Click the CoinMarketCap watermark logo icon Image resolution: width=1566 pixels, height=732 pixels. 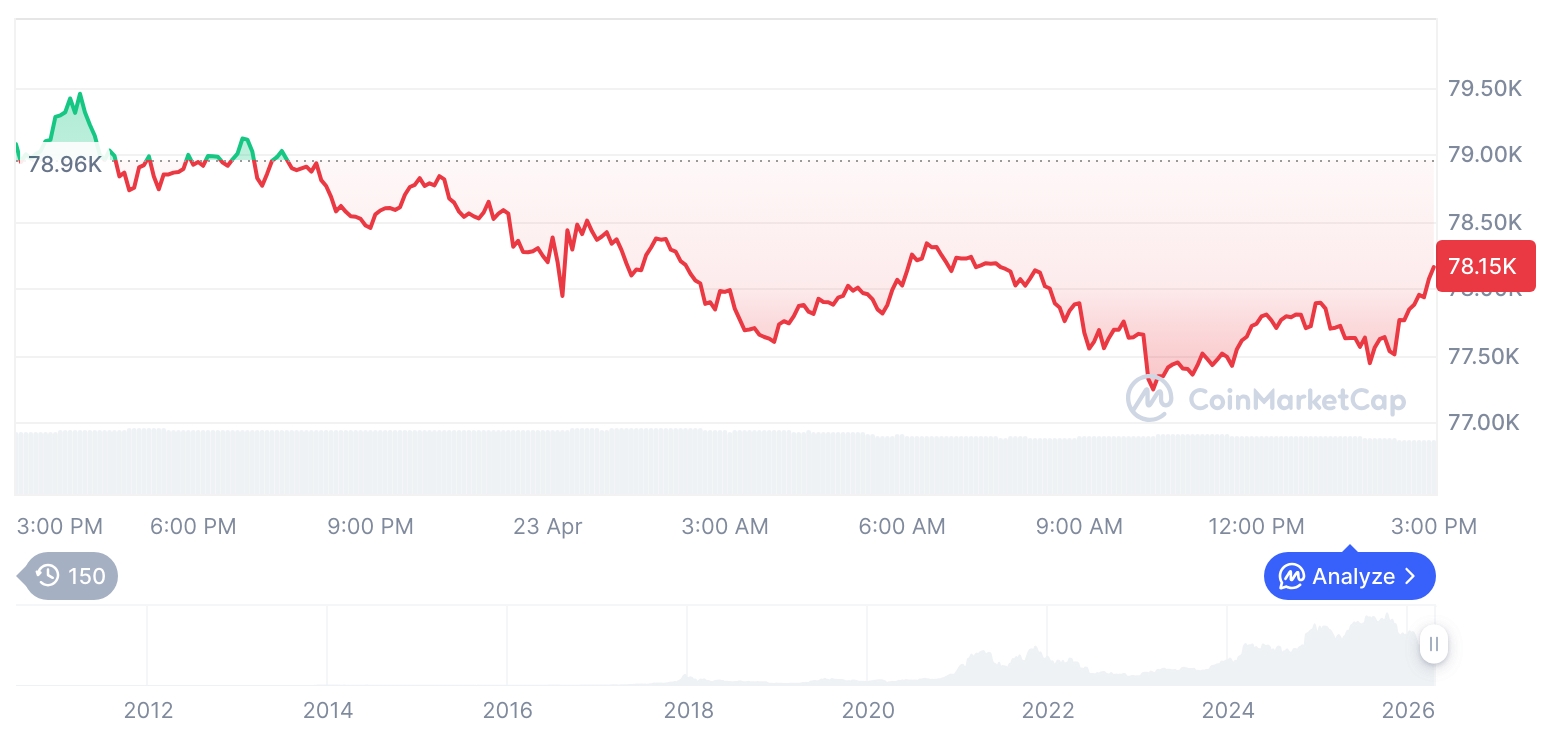1150,398
